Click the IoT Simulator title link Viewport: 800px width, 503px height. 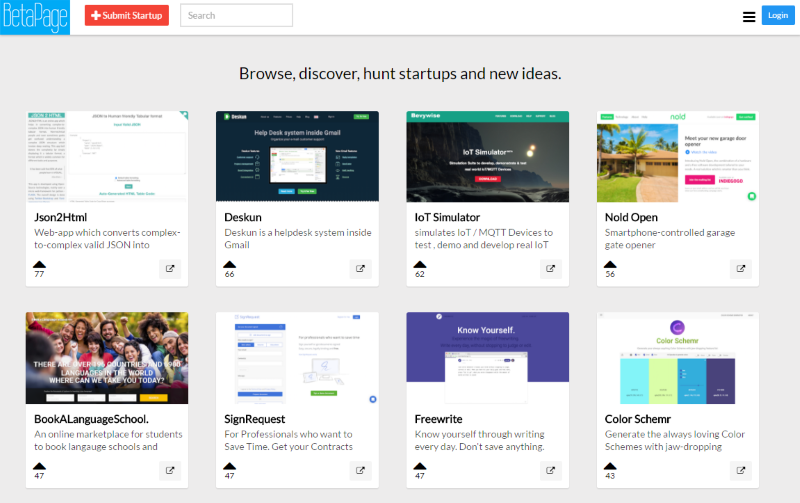coord(447,217)
